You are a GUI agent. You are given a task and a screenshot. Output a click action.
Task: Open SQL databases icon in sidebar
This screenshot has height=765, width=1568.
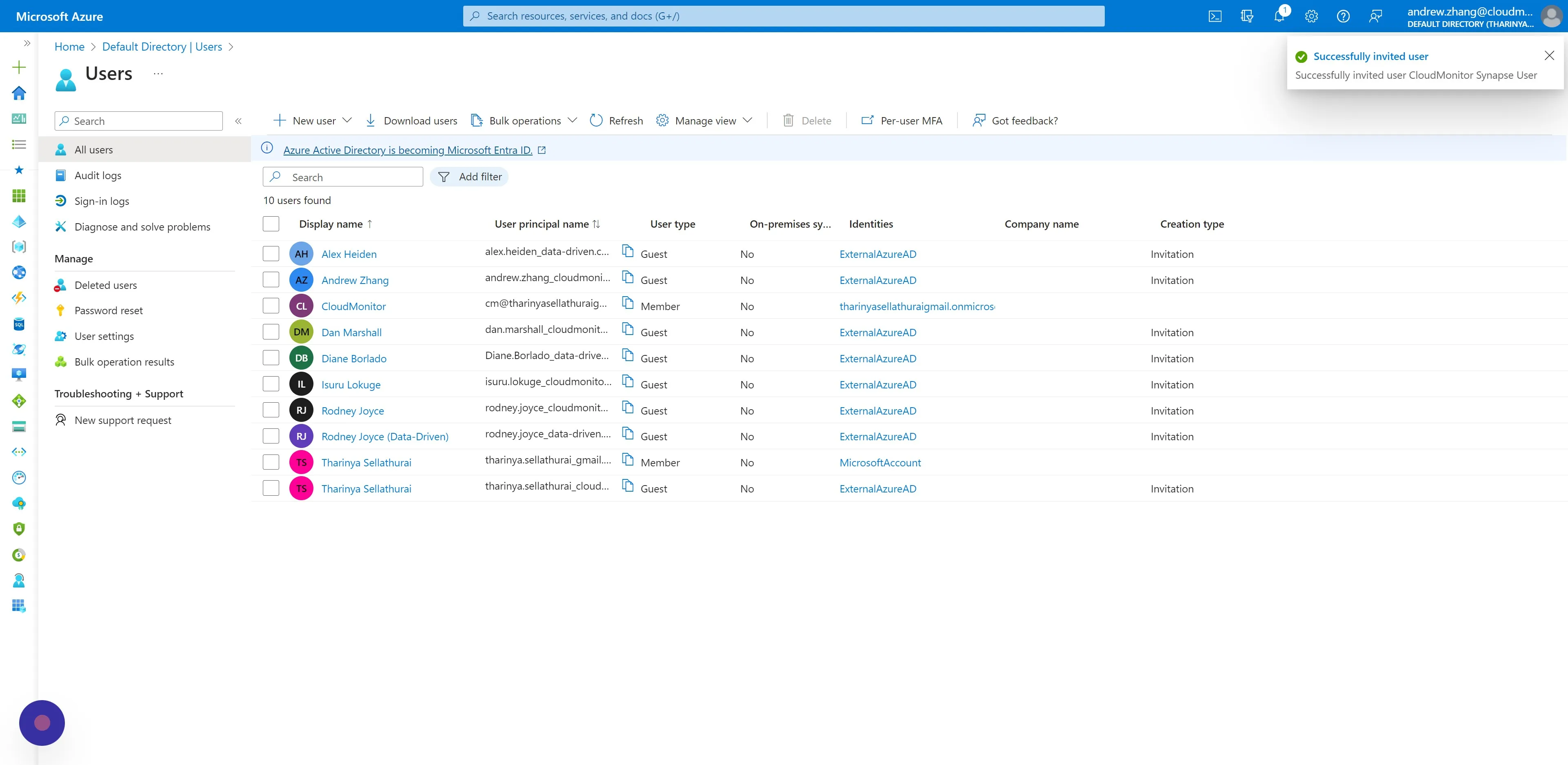pyautogui.click(x=19, y=324)
